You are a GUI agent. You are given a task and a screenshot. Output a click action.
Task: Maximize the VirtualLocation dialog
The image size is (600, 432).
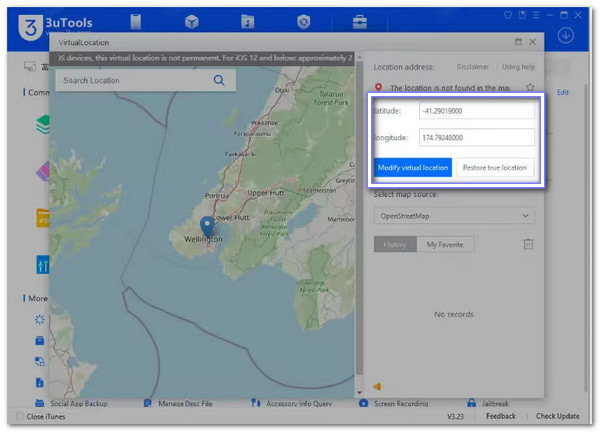tap(518, 42)
